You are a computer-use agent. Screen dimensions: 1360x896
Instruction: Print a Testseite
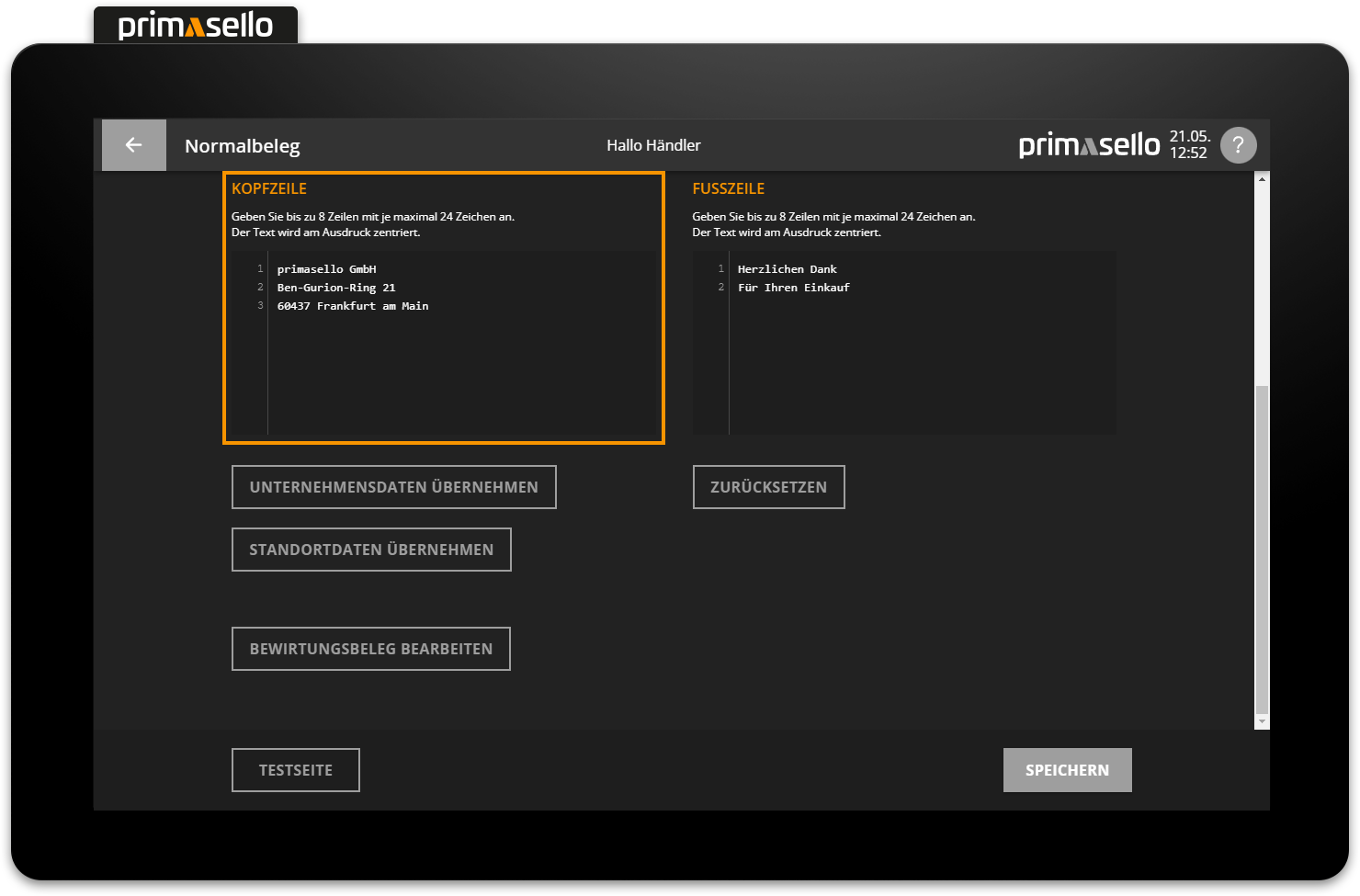[x=296, y=770]
